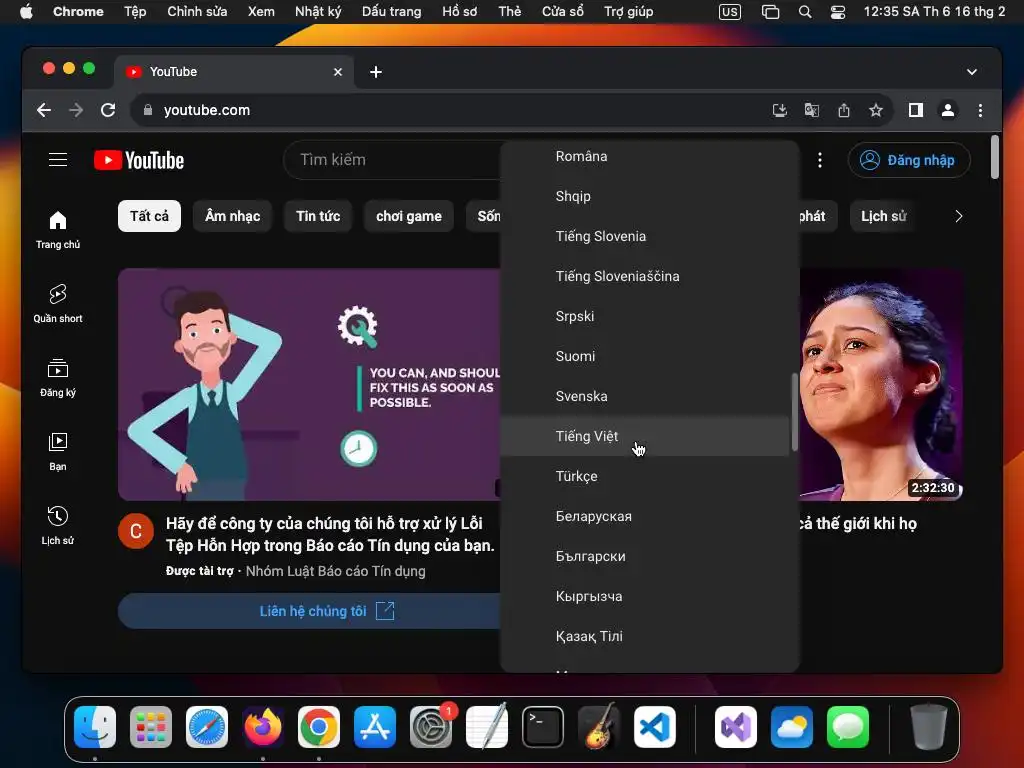Viewport: 1024px width, 768px height.
Task: Click Chrome back arrow
Action: (44, 110)
